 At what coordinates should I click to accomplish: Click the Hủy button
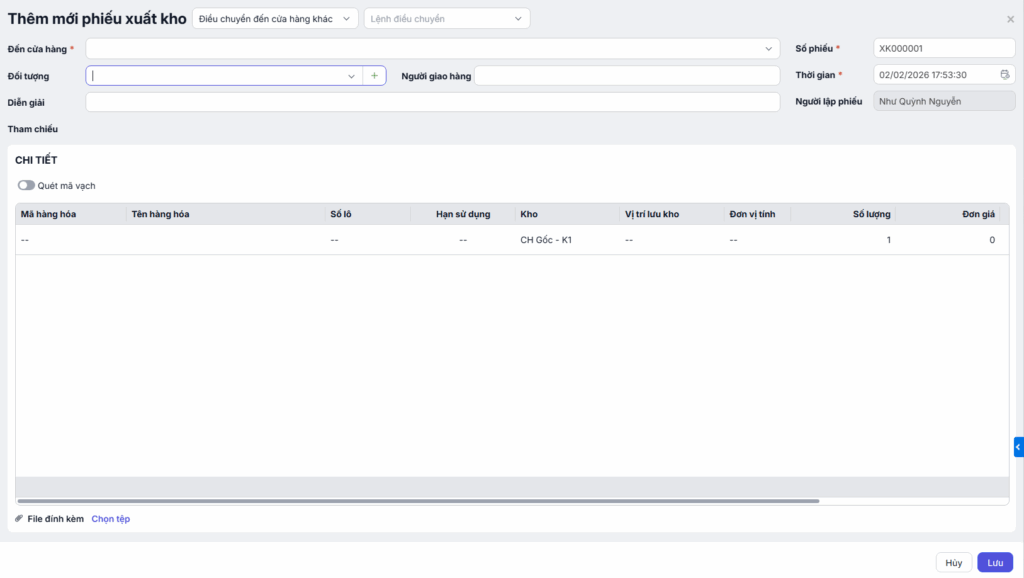click(954, 563)
